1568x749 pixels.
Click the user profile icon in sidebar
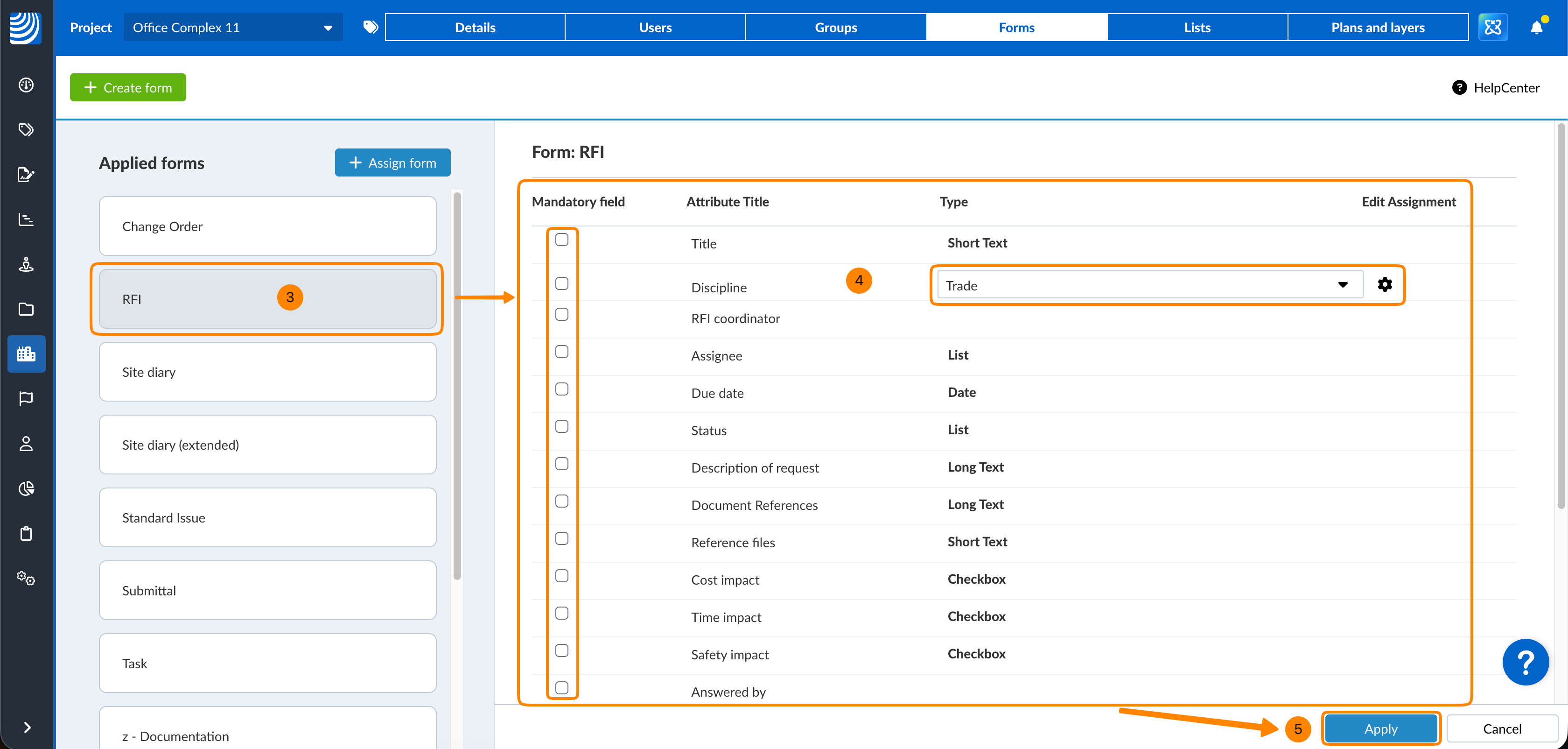26,443
